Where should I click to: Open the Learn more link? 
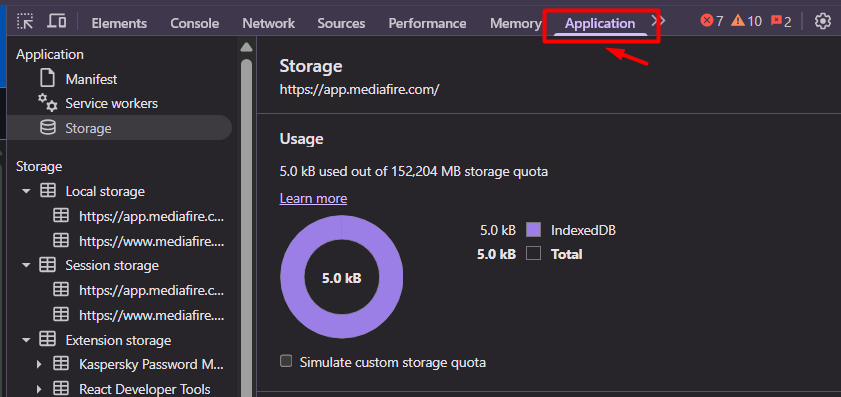(x=313, y=198)
